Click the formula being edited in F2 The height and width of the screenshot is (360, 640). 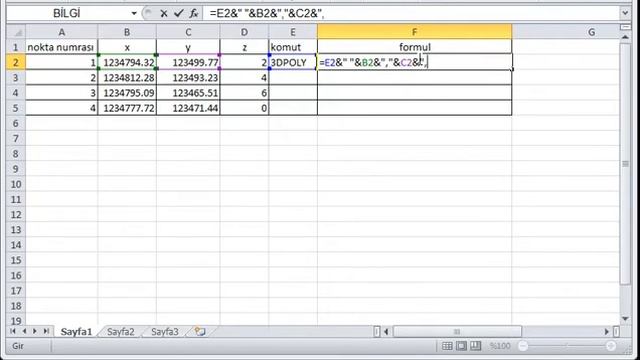click(x=414, y=62)
